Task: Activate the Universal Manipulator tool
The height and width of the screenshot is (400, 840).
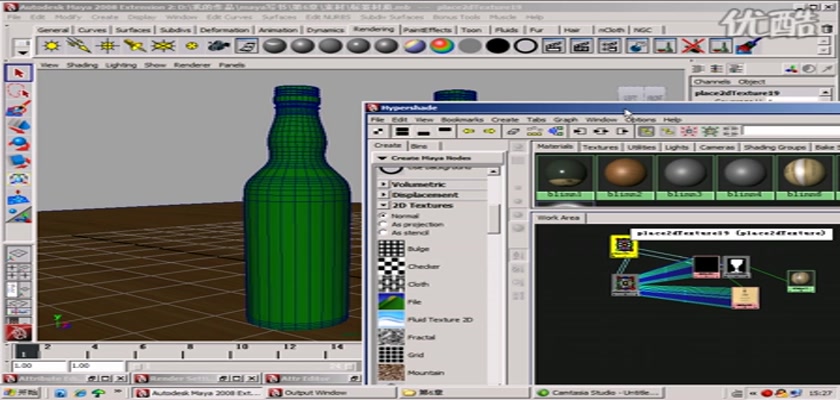Action: pos(19,178)
